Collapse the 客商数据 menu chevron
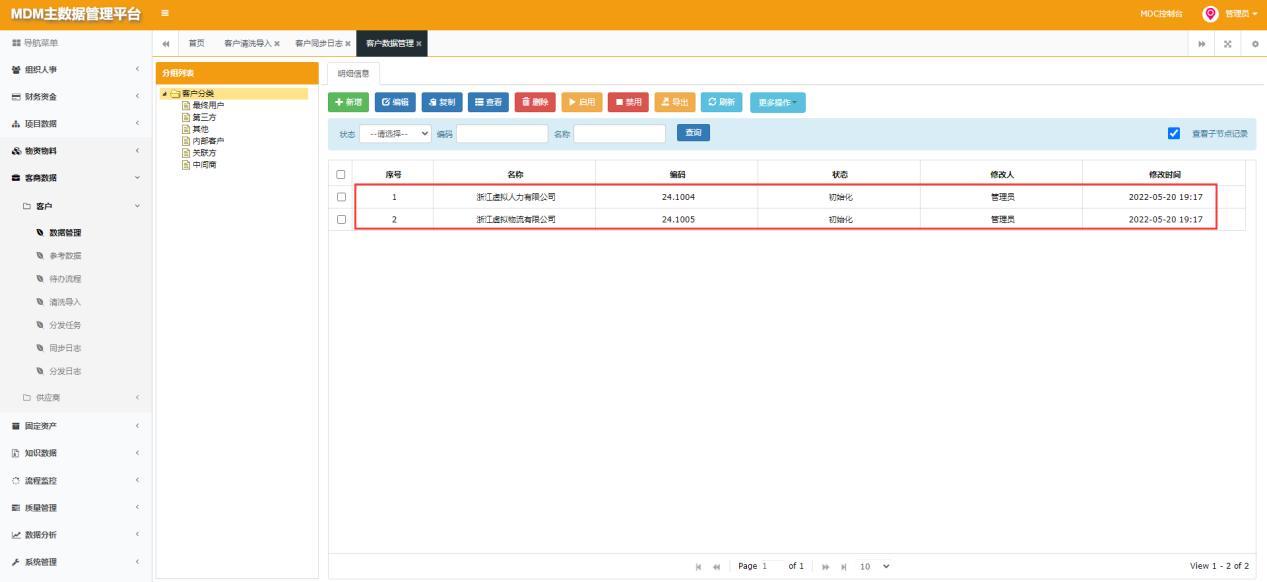This screenshot has width=1267, height=582. click(137, 178)
